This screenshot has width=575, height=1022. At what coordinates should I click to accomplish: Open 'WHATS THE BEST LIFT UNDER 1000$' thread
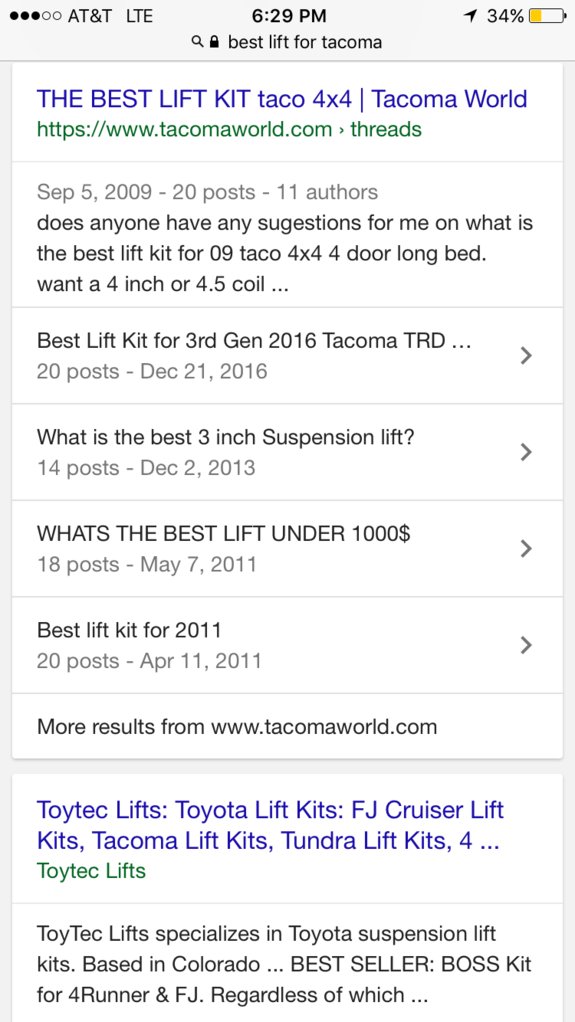click(288, 549)
